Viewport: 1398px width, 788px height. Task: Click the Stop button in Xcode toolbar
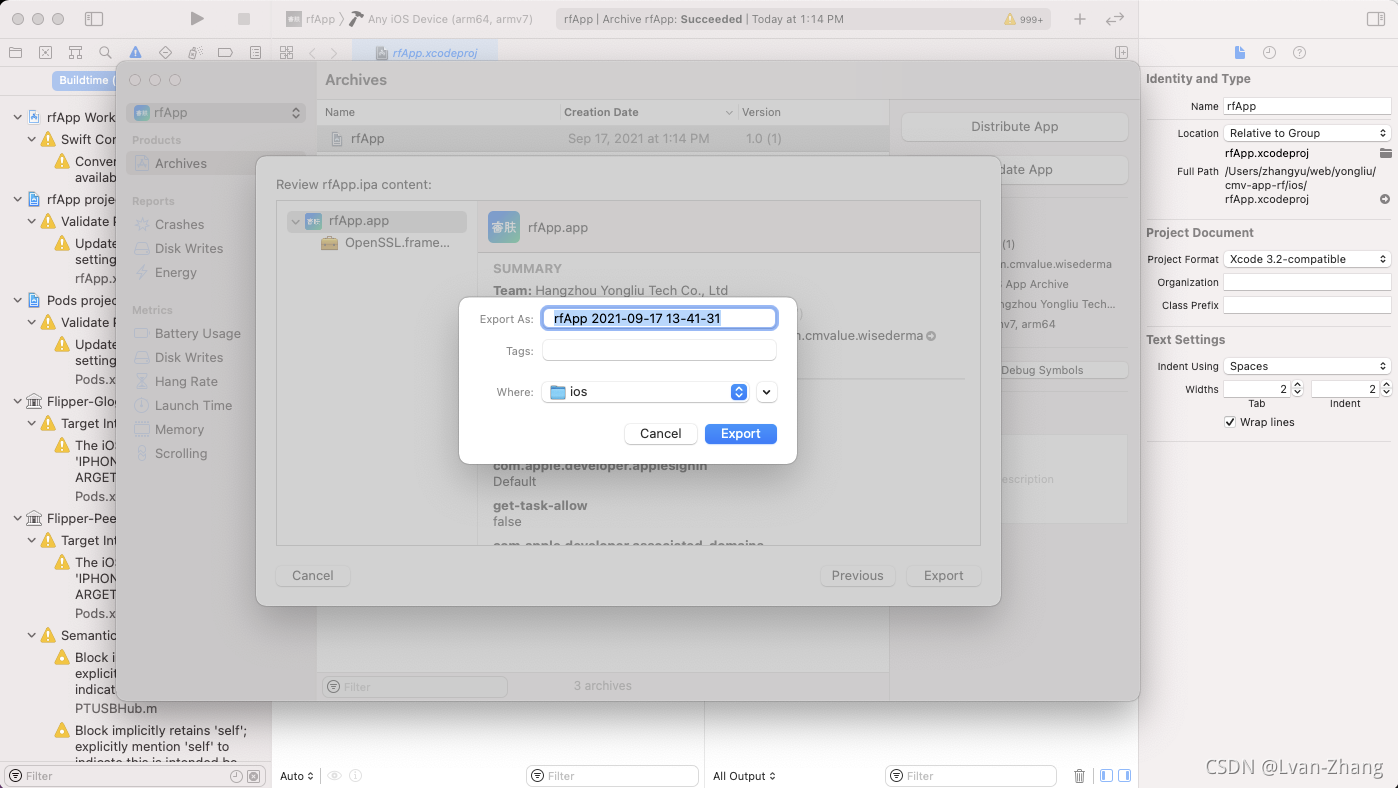tap(244, 19)
